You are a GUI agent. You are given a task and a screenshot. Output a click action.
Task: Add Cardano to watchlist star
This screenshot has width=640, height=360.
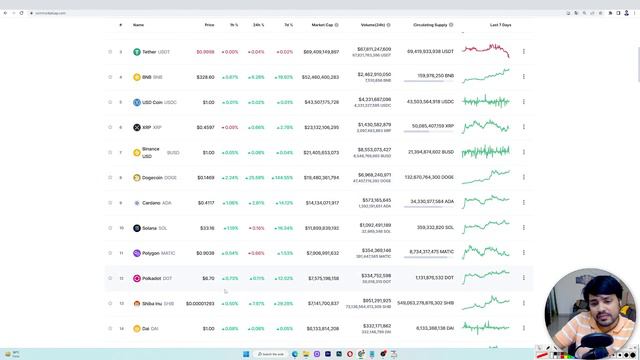[110, 203]
